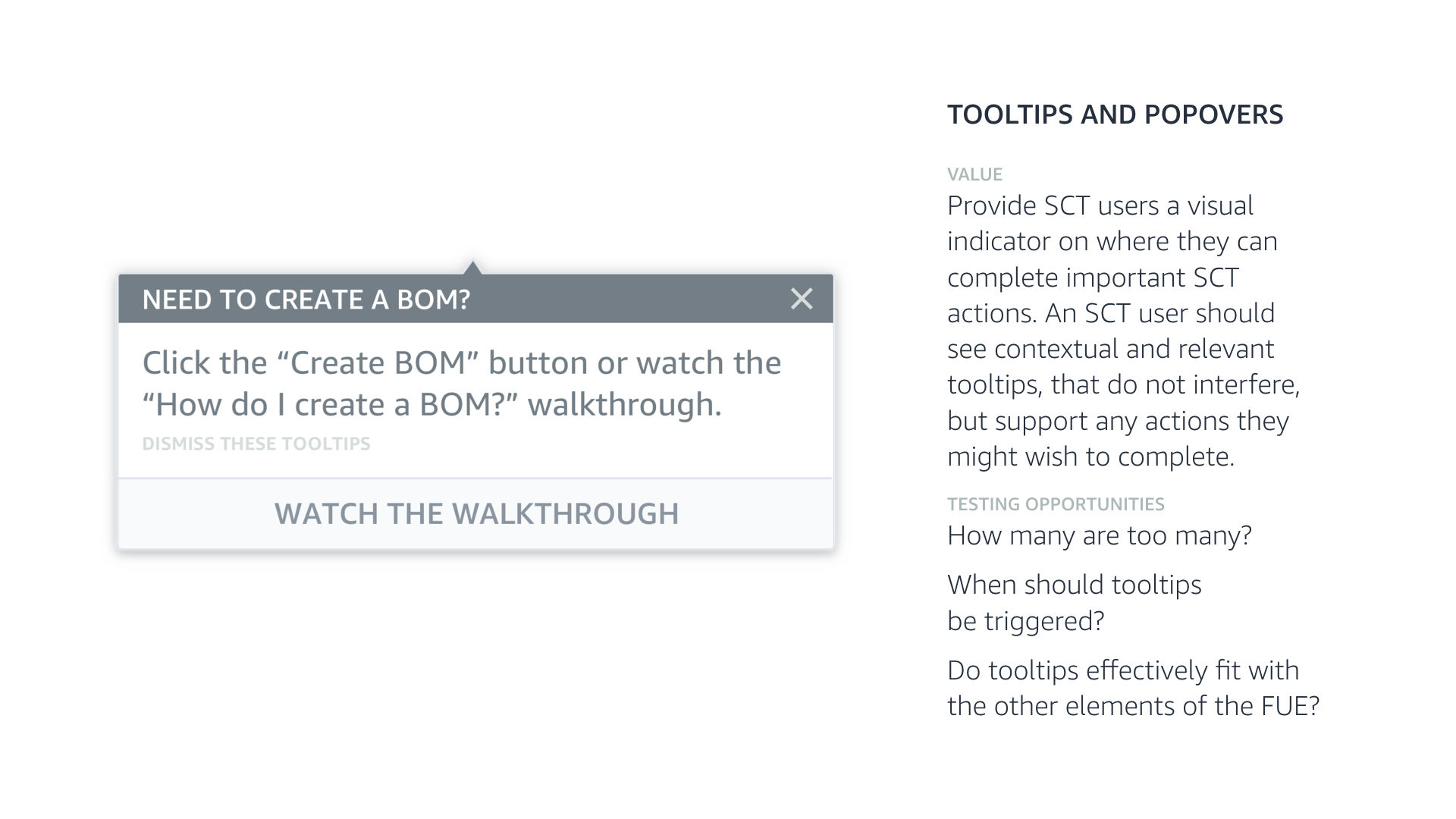Click the "might wish to complete." line
Screen dimensions: 1456x819
coord(1090,457)
